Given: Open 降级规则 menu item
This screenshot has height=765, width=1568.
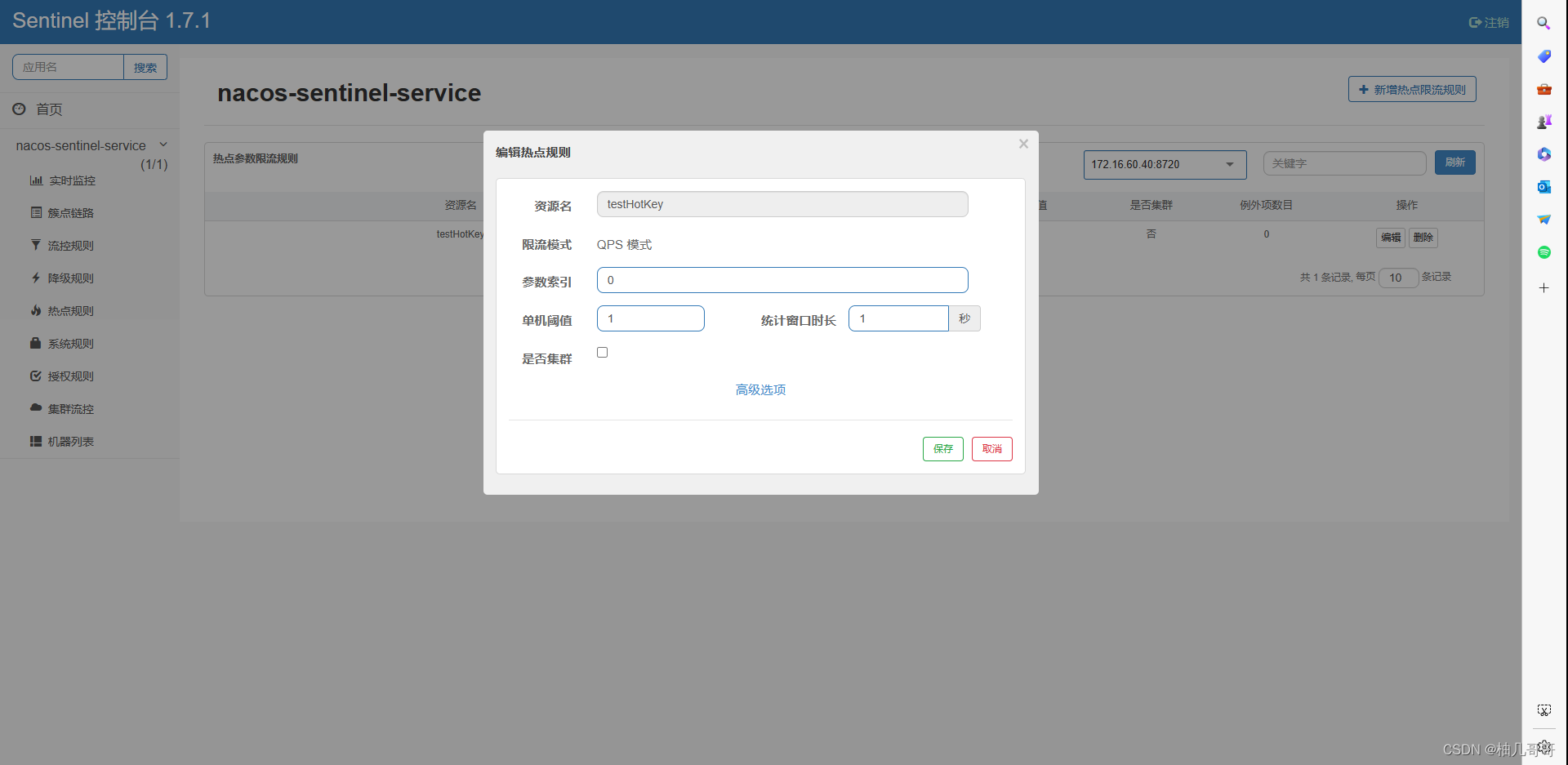Looking at the screenshot, I should click(x=71, y=278).
